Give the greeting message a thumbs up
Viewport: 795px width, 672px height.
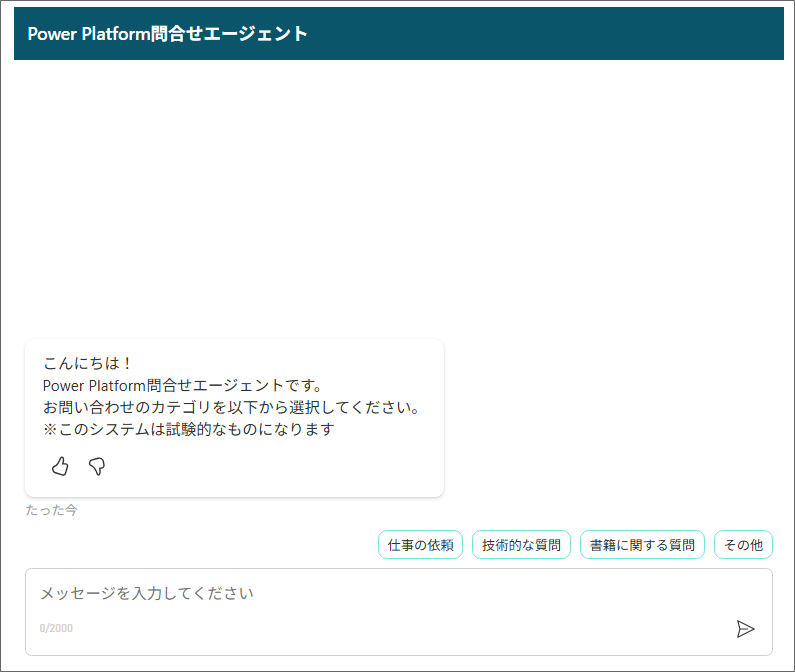coord(60,466)
